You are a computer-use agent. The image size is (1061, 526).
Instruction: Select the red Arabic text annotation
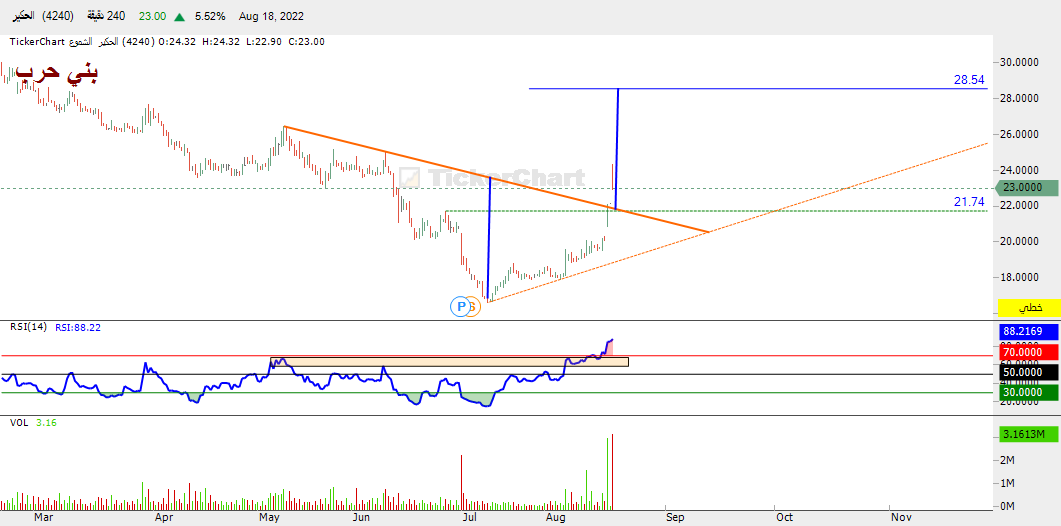coord(57,75)
